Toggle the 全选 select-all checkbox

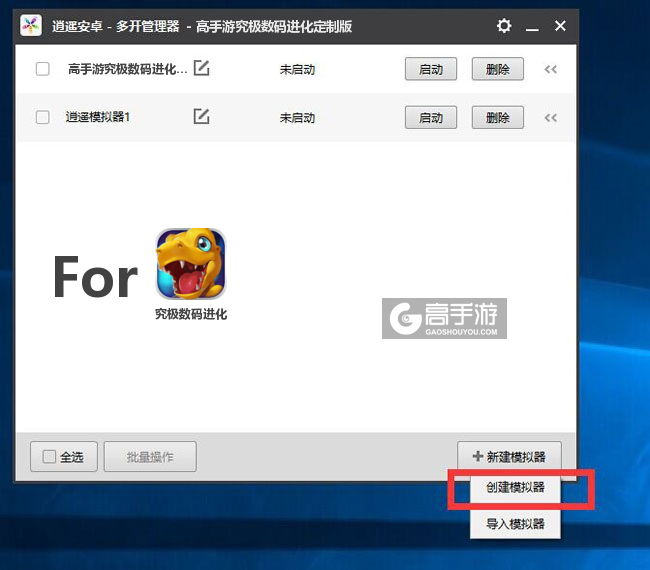[49, 457]
